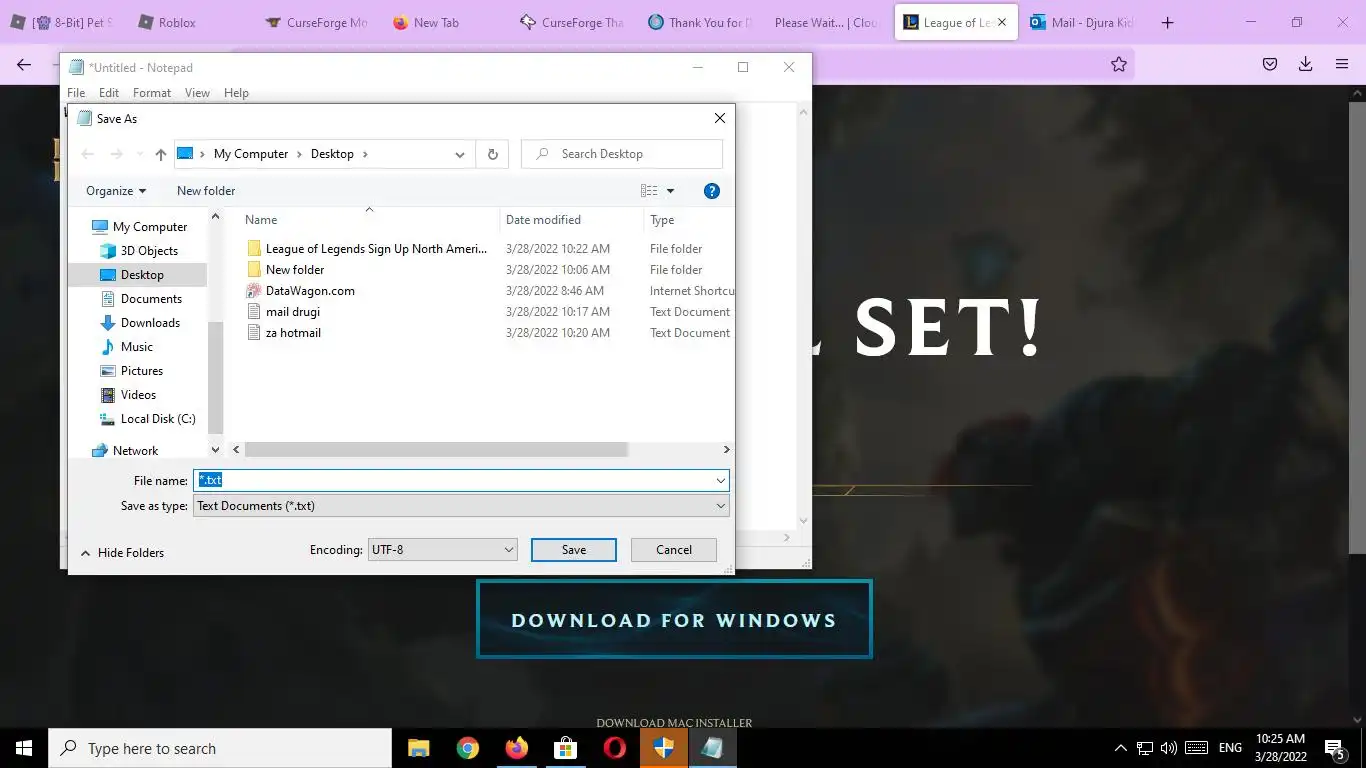Click the Back arrow in Save As dialog

click(x=88, y=154)
